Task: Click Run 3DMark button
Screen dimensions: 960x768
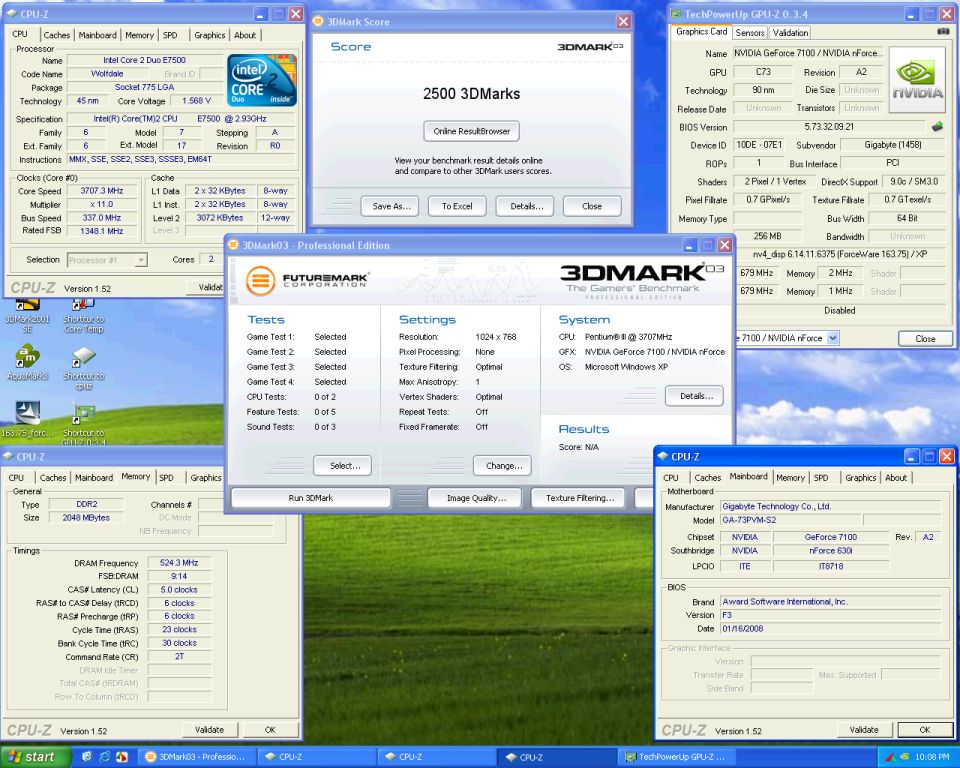Action: click(x=310, y=498)
